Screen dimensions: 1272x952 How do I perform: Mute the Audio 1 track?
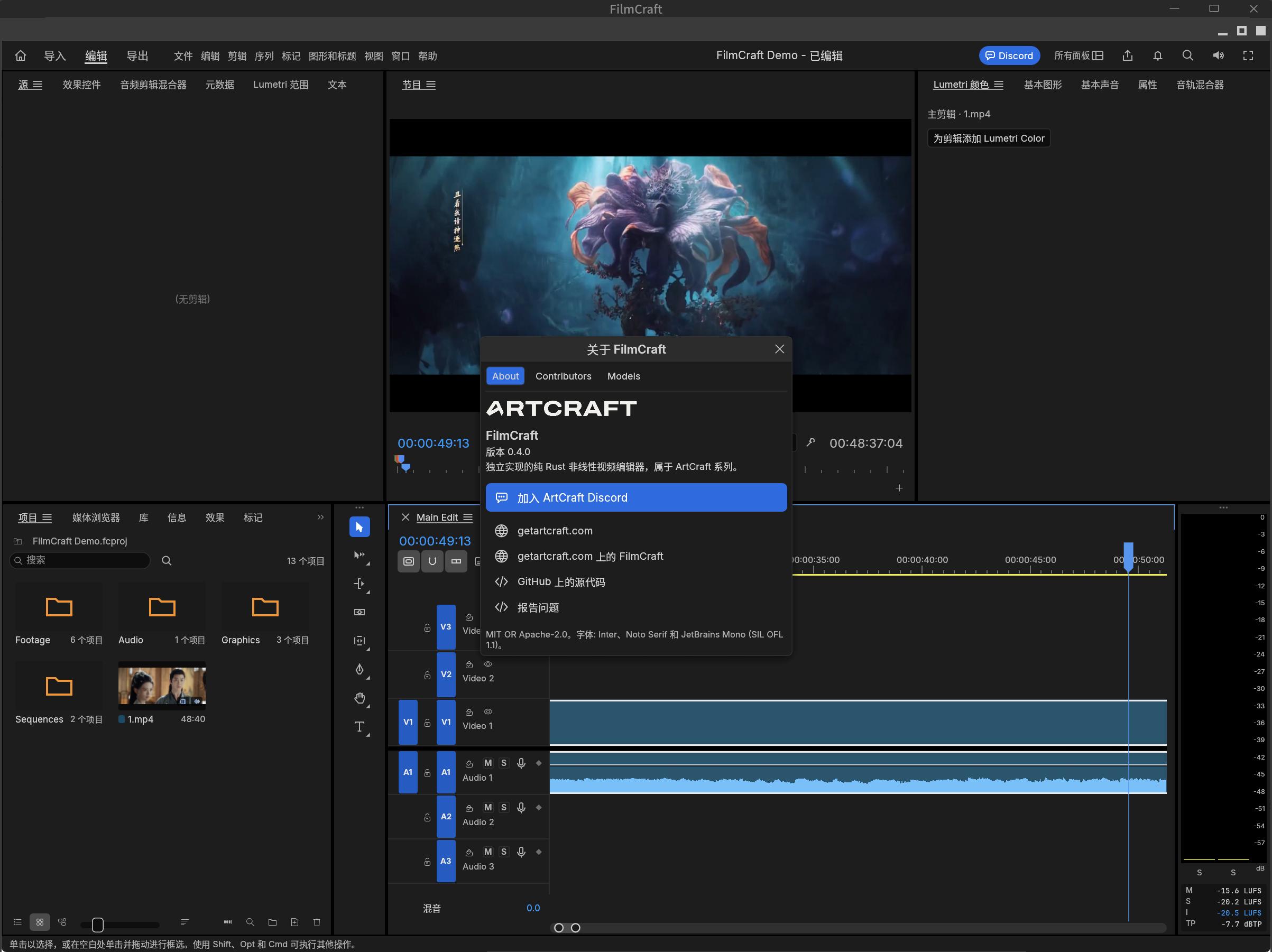[487, 763]
